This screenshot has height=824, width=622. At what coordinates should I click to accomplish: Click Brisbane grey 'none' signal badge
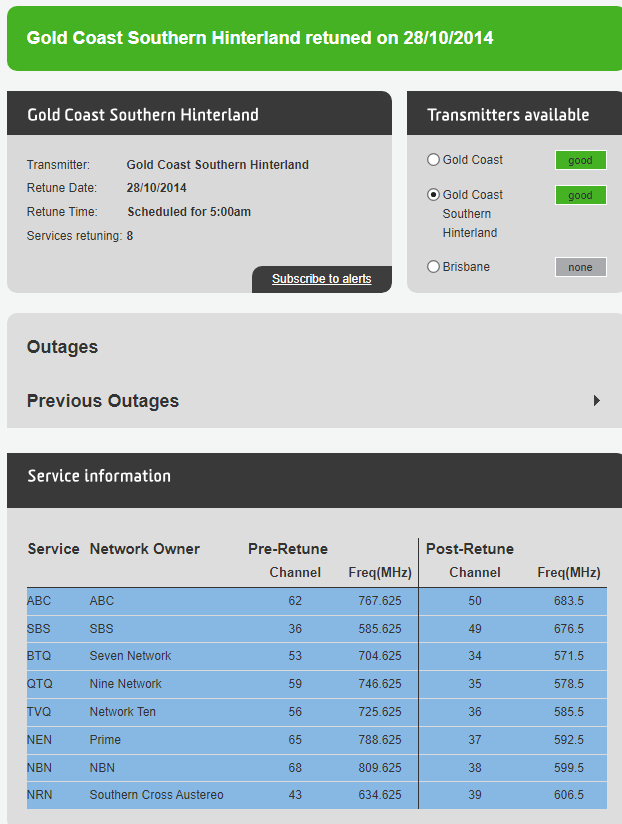pos(580,267)
